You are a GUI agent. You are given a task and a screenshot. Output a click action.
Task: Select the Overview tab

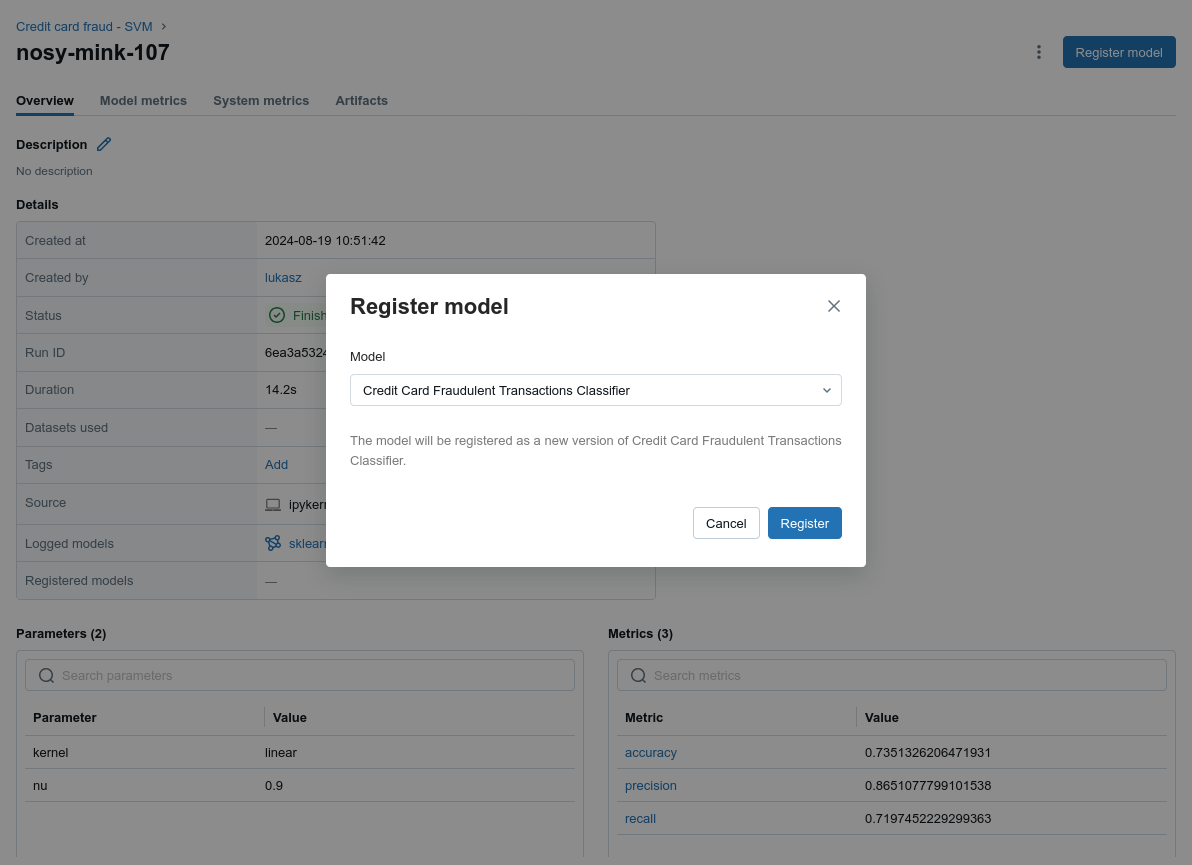pyautogui.click(x=45, y=100)
